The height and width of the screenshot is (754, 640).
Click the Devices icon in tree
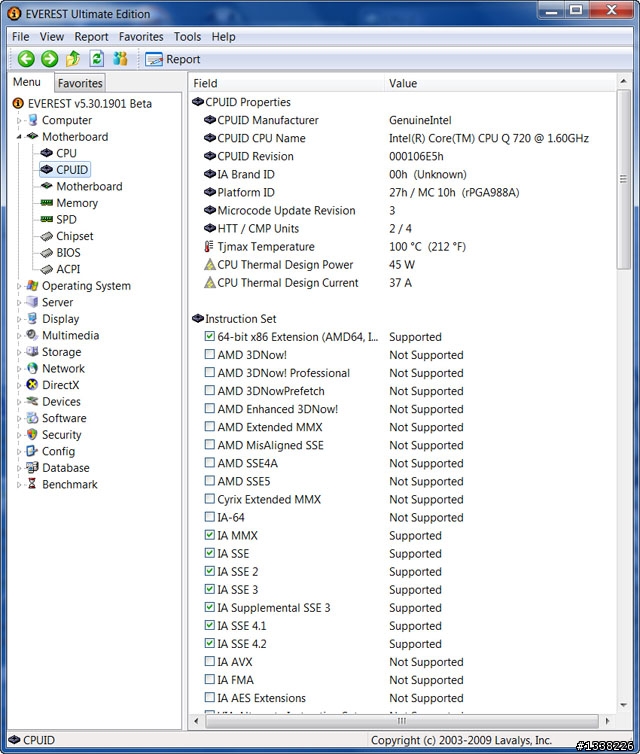click(32, 401)
